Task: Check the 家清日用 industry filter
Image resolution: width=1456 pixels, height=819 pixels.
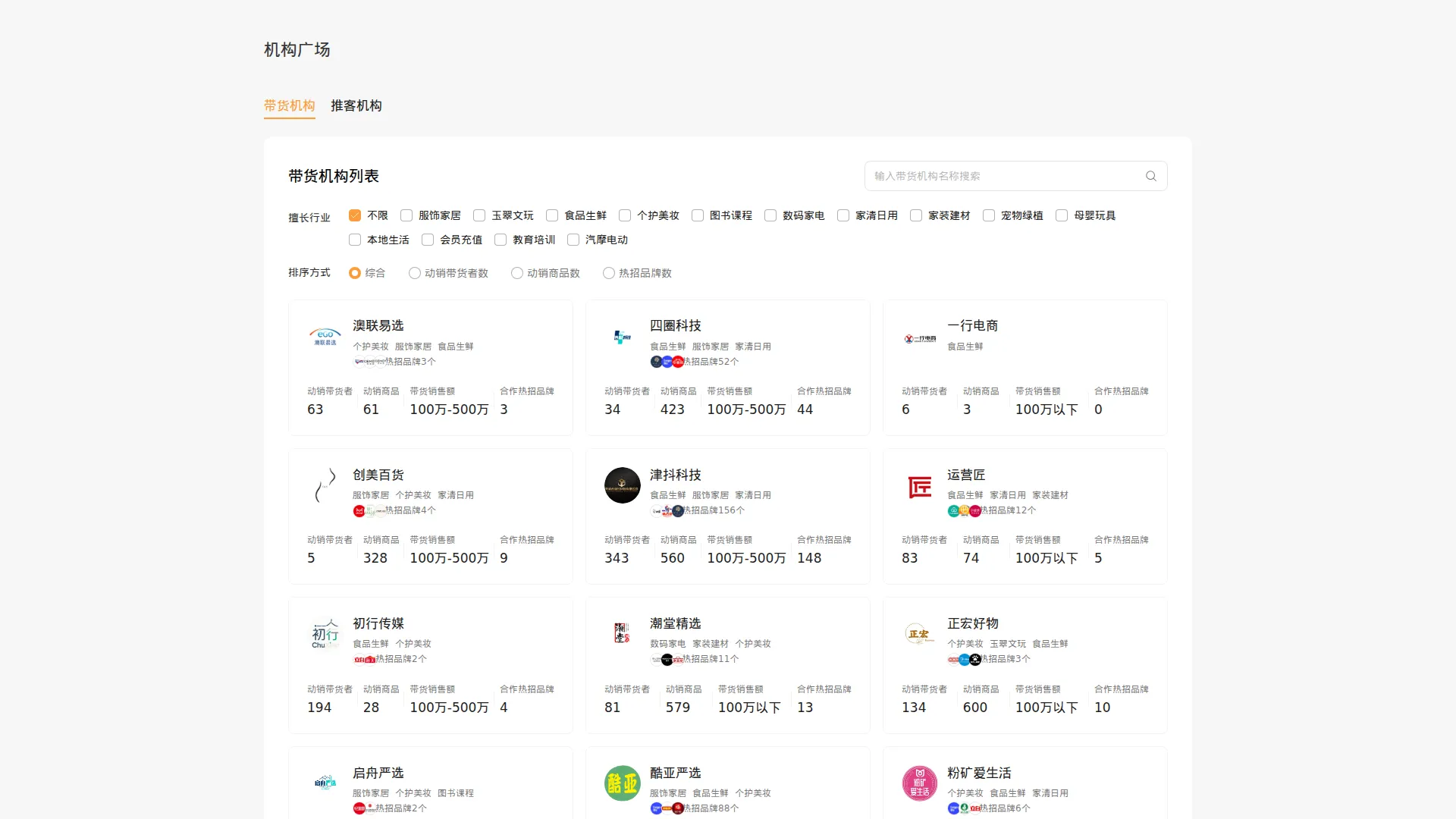Action: (843, 215)
